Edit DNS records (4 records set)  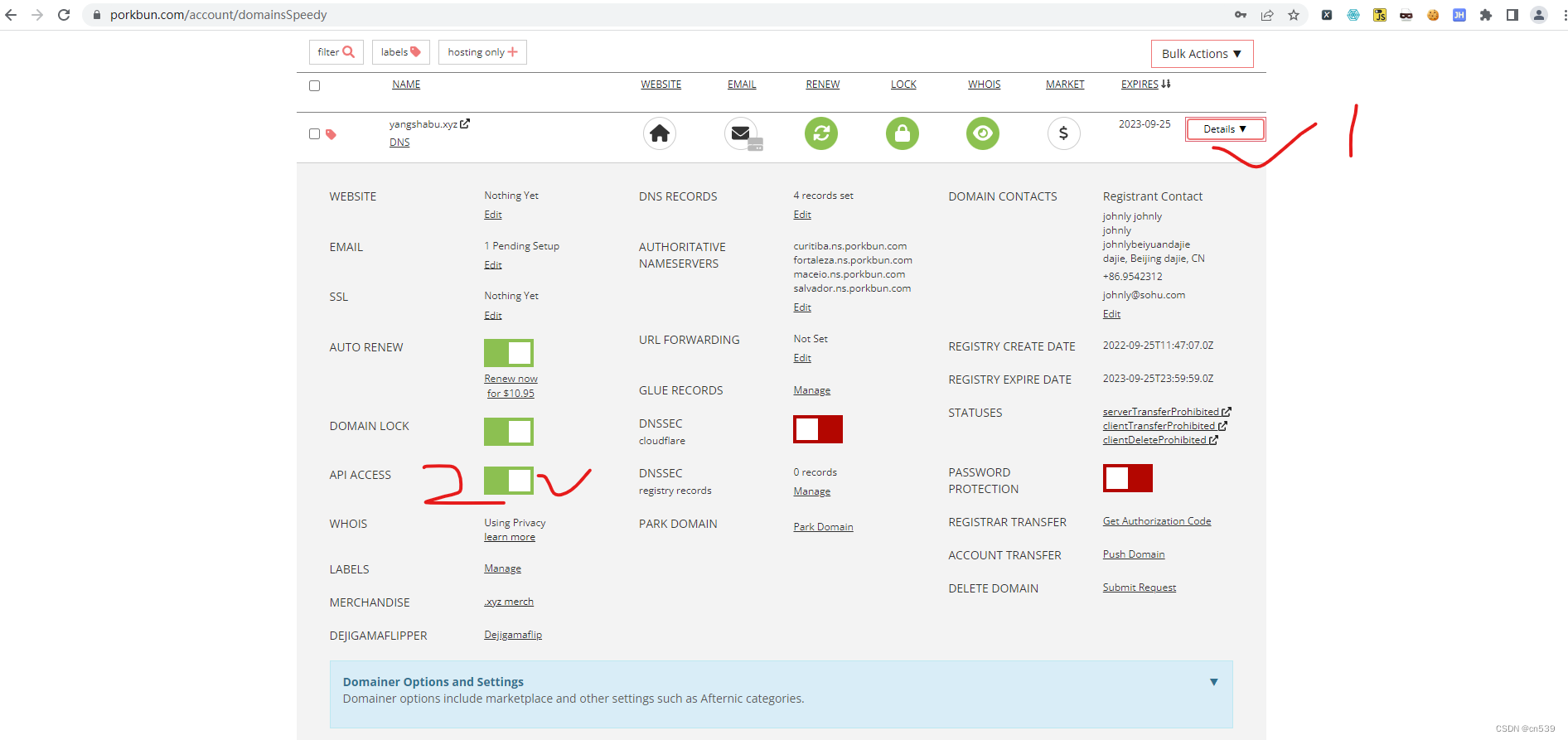tap(802, 215)
